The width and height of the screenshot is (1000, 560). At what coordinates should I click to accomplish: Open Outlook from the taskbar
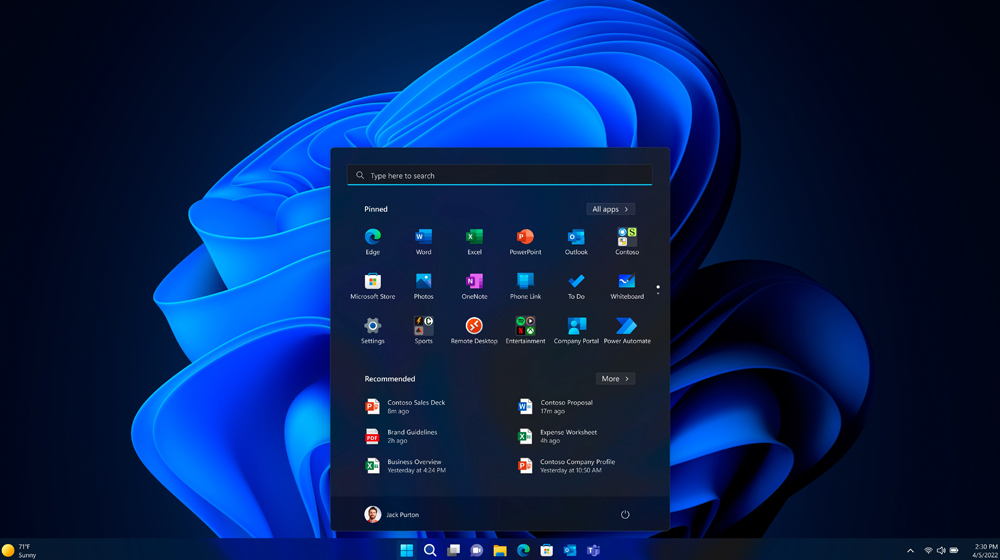point(570,550)
